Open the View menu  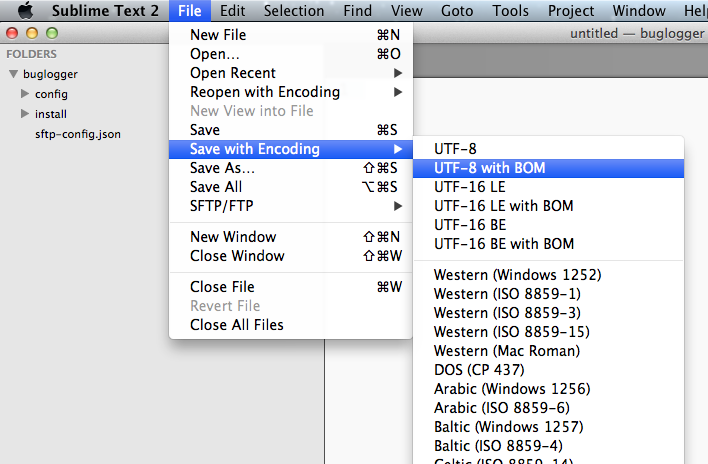click(406, 10)
